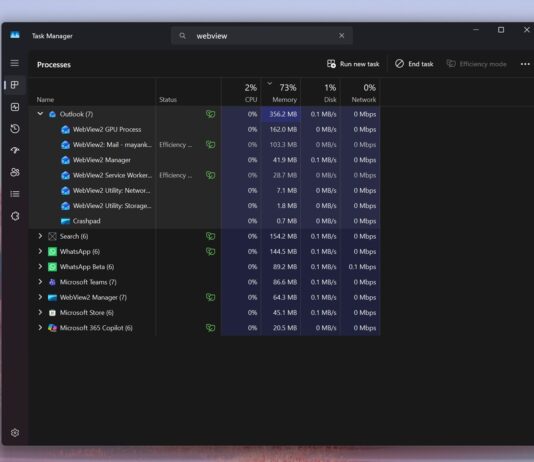Image resolution: width=534 pixels, height=462 pixels.
Task: Open the Details page in the sidebar
Action: [x=15, y=194]
